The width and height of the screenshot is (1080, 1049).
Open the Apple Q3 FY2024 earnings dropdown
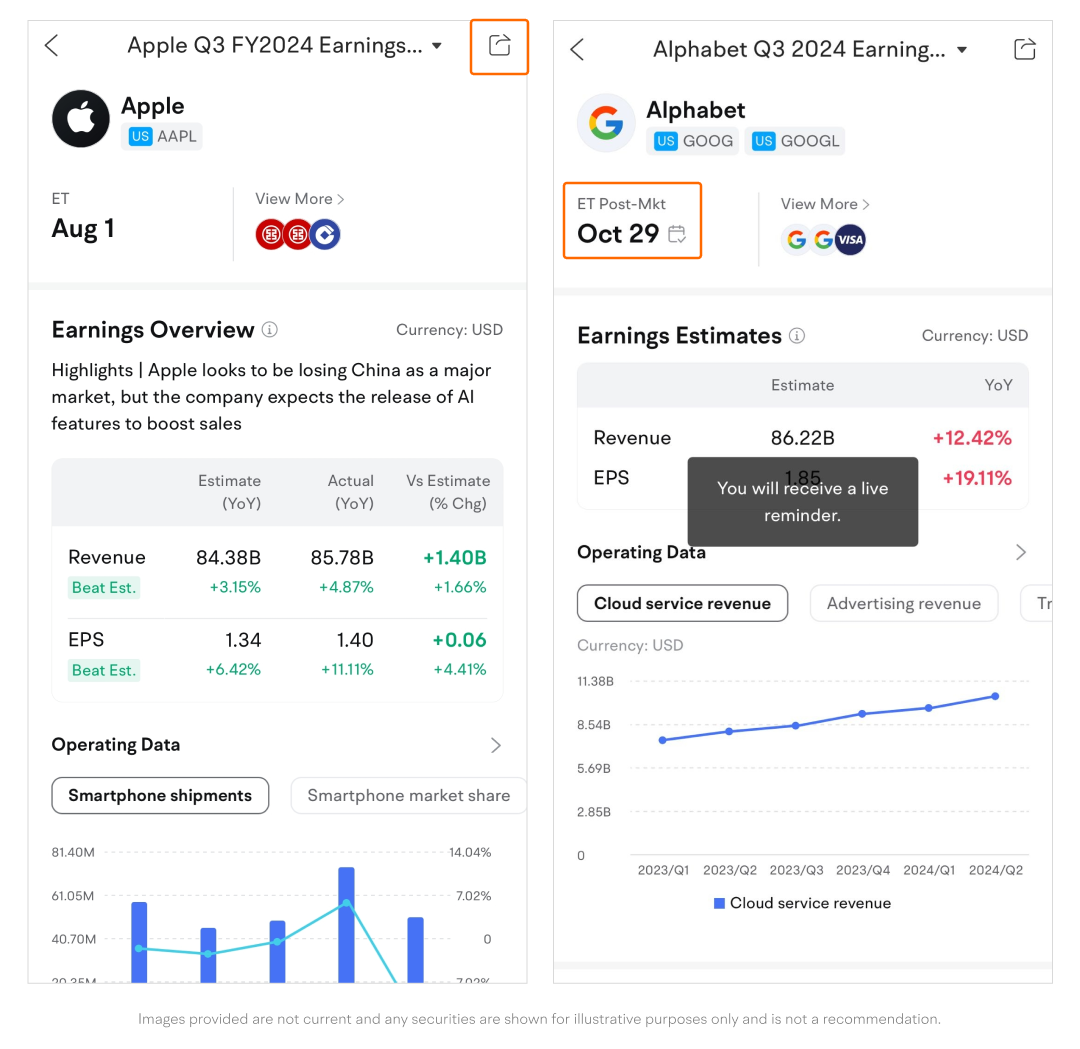click(437, 46)
